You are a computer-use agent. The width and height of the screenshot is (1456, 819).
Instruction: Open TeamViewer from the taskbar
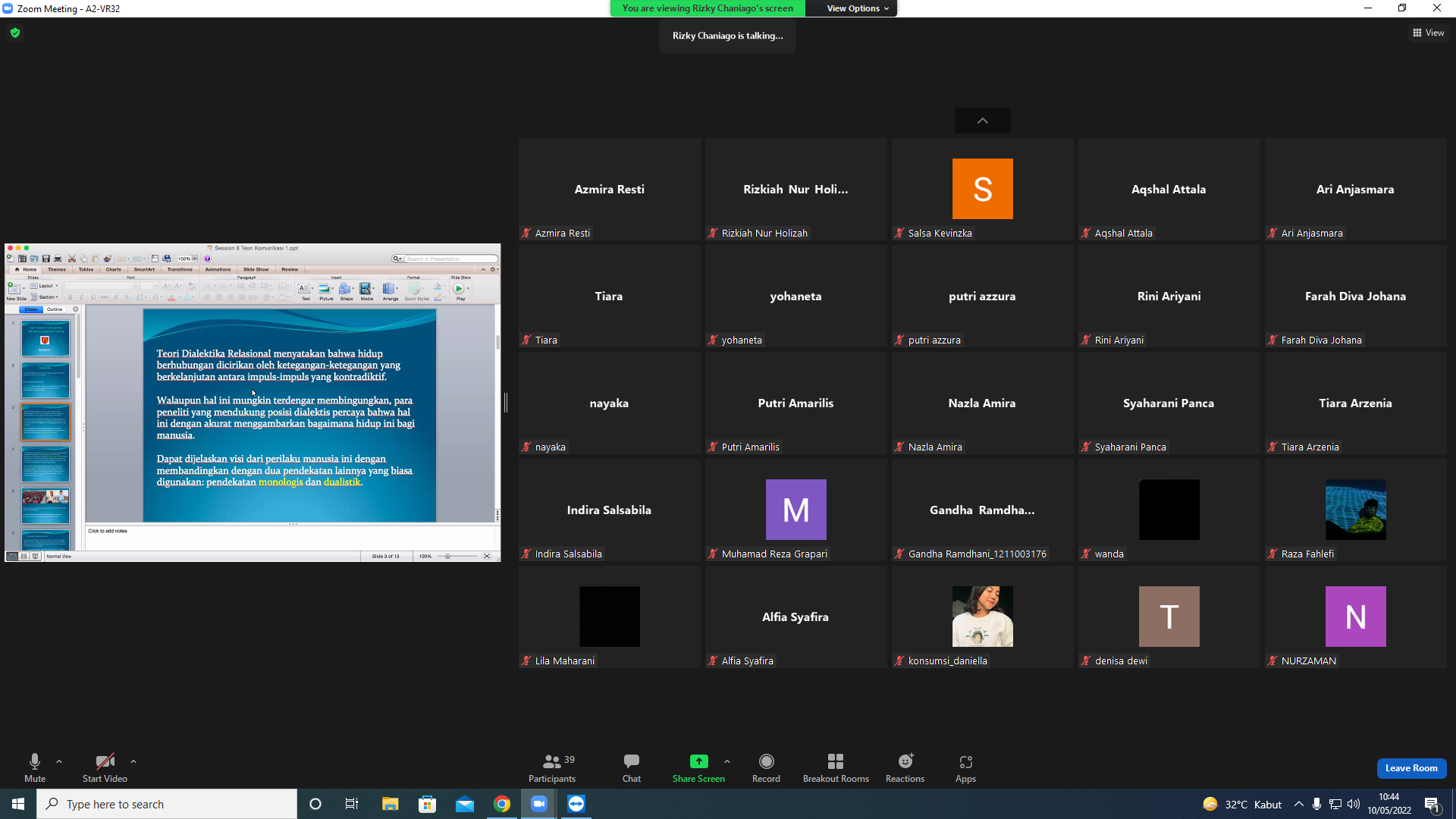(576, 804)
